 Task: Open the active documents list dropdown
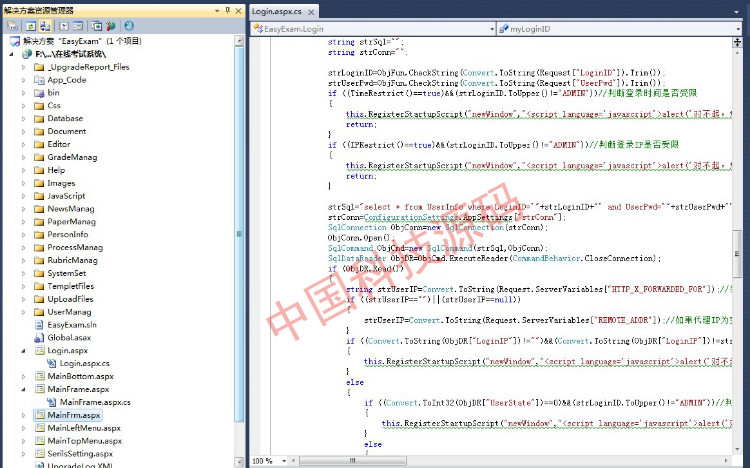(737, 11)
